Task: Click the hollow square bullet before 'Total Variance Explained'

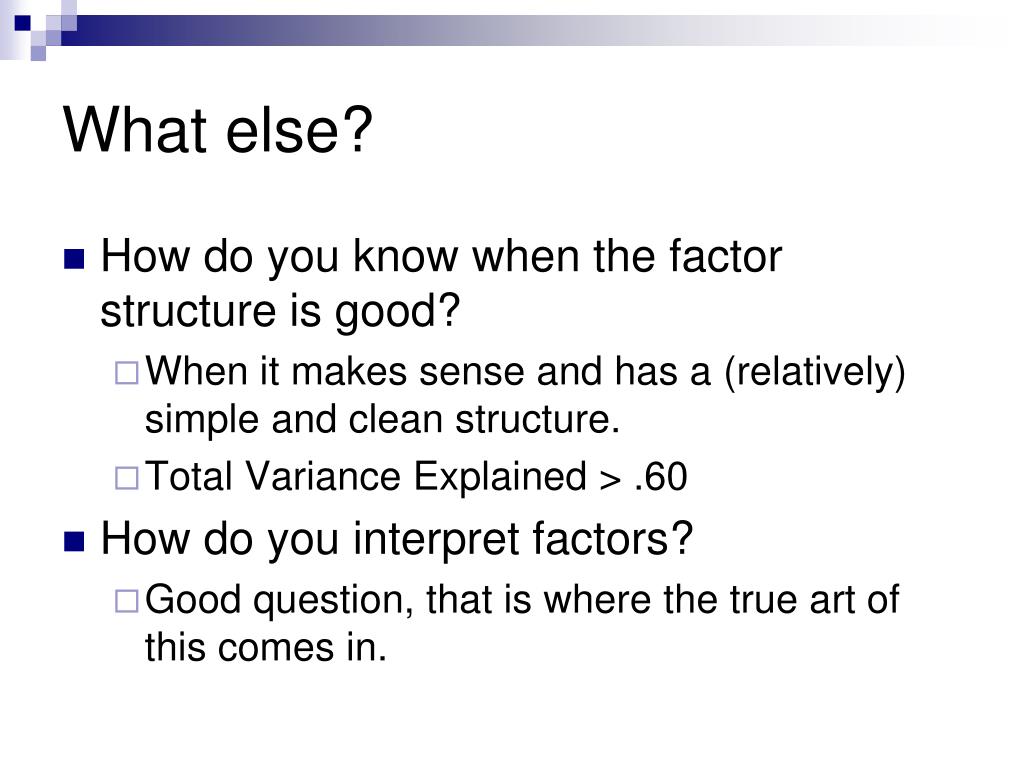Action: [x=127, y=479]
